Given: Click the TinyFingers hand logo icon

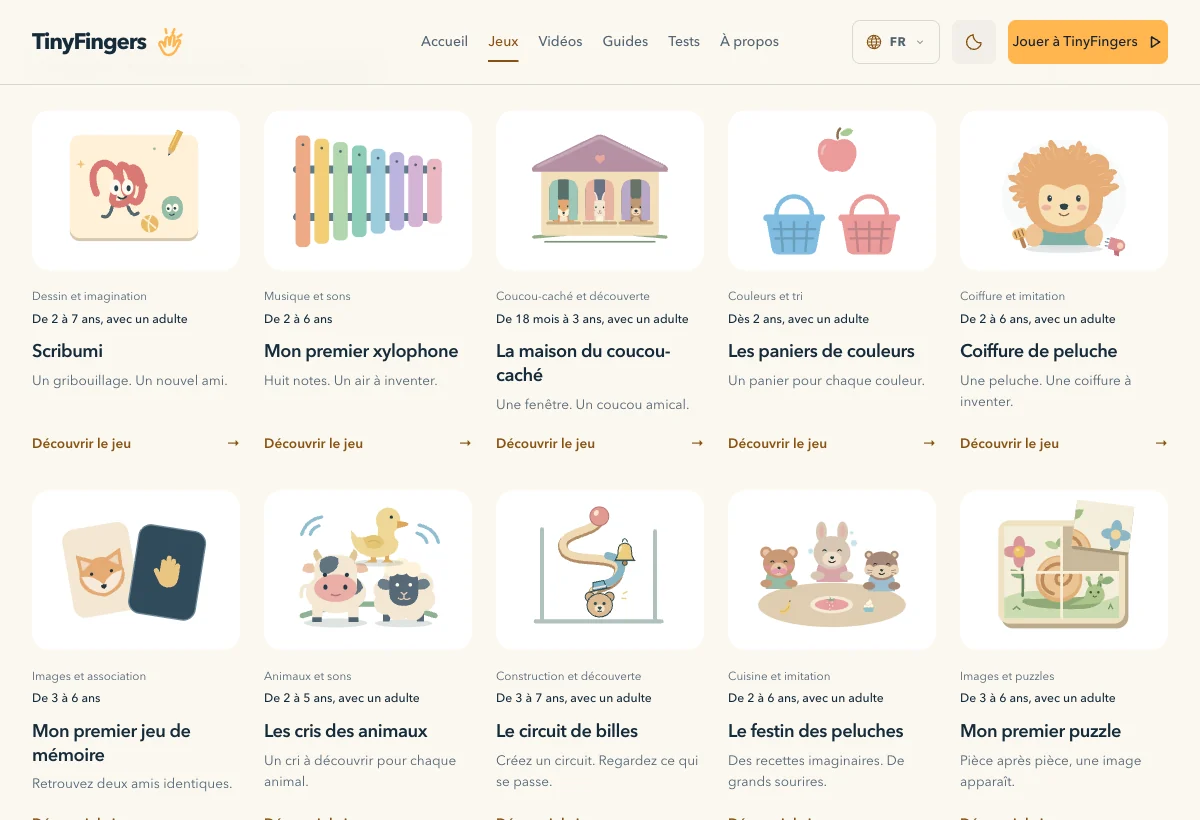Looking at the screenshot, I should coord(170,42).
